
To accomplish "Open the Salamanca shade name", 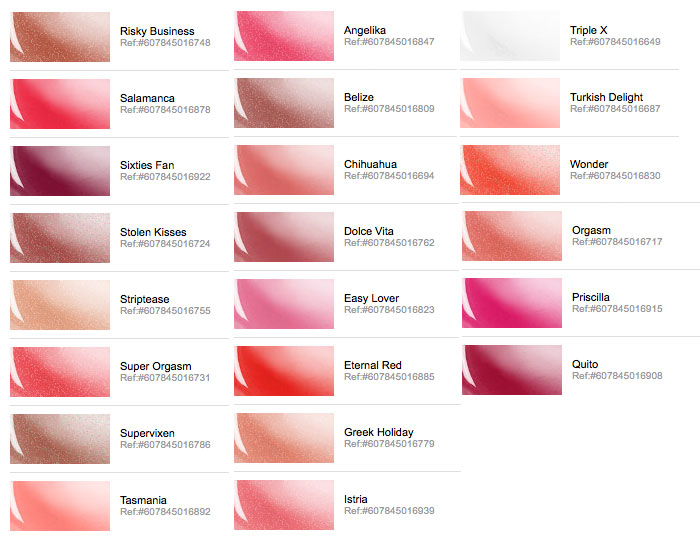I will (147, 98).
